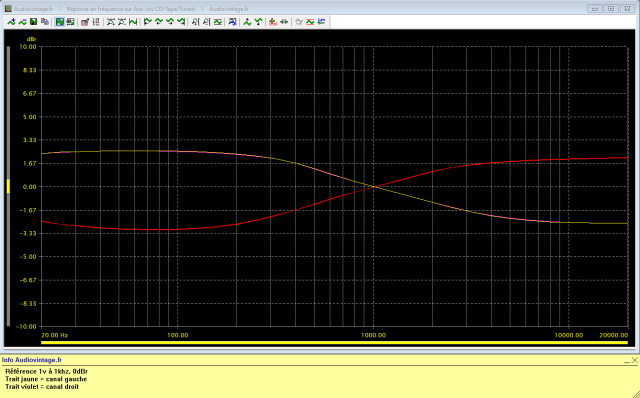This screenshot has width=640, height=398.
Task: Click the 'Info Audiovintage.fr' panel title
Action: coord(32,360)
